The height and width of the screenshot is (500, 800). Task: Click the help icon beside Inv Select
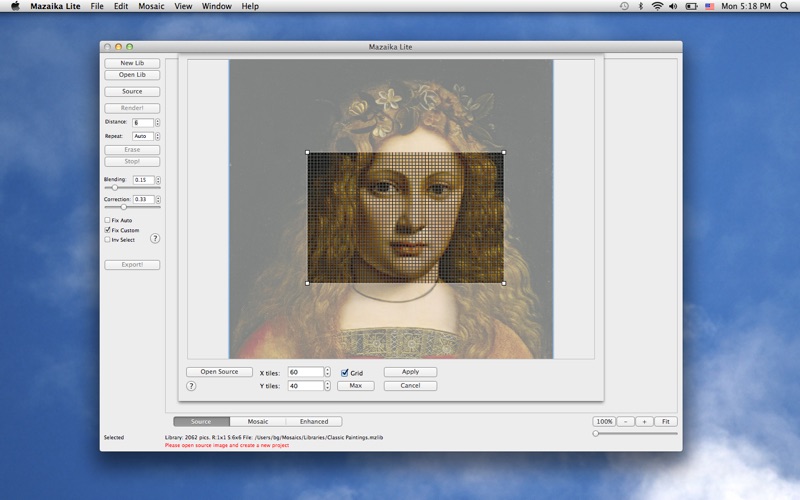[x=155, y=238]
